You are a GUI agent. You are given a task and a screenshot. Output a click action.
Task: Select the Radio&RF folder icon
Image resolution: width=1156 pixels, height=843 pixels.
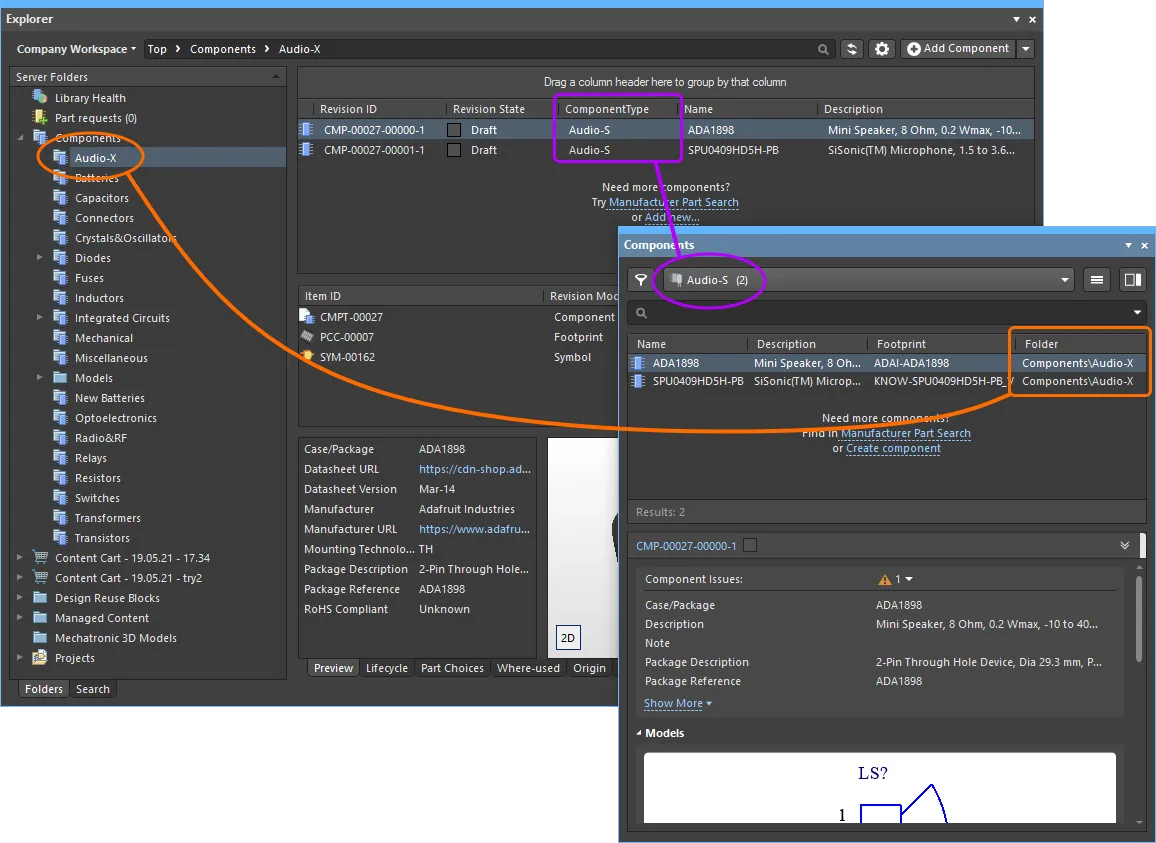tap(60, 437)
